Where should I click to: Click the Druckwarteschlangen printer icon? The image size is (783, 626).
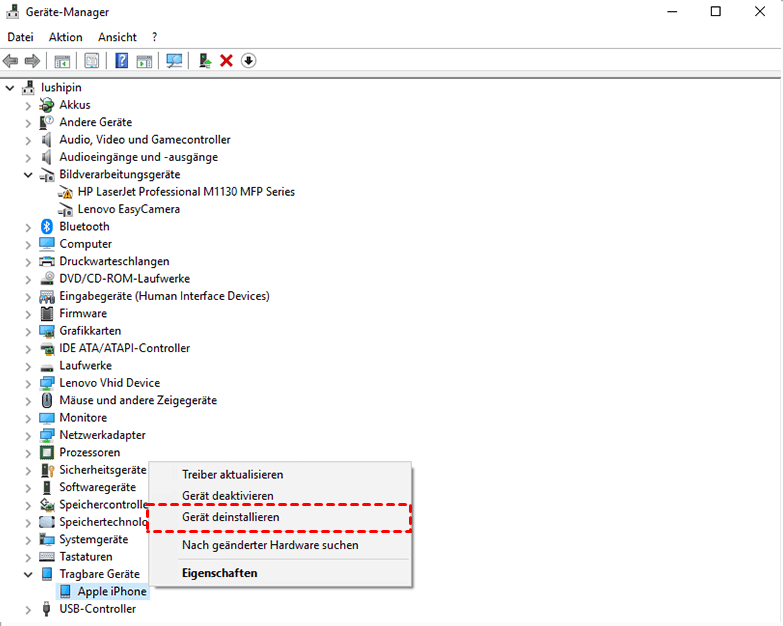click(47, 261)
